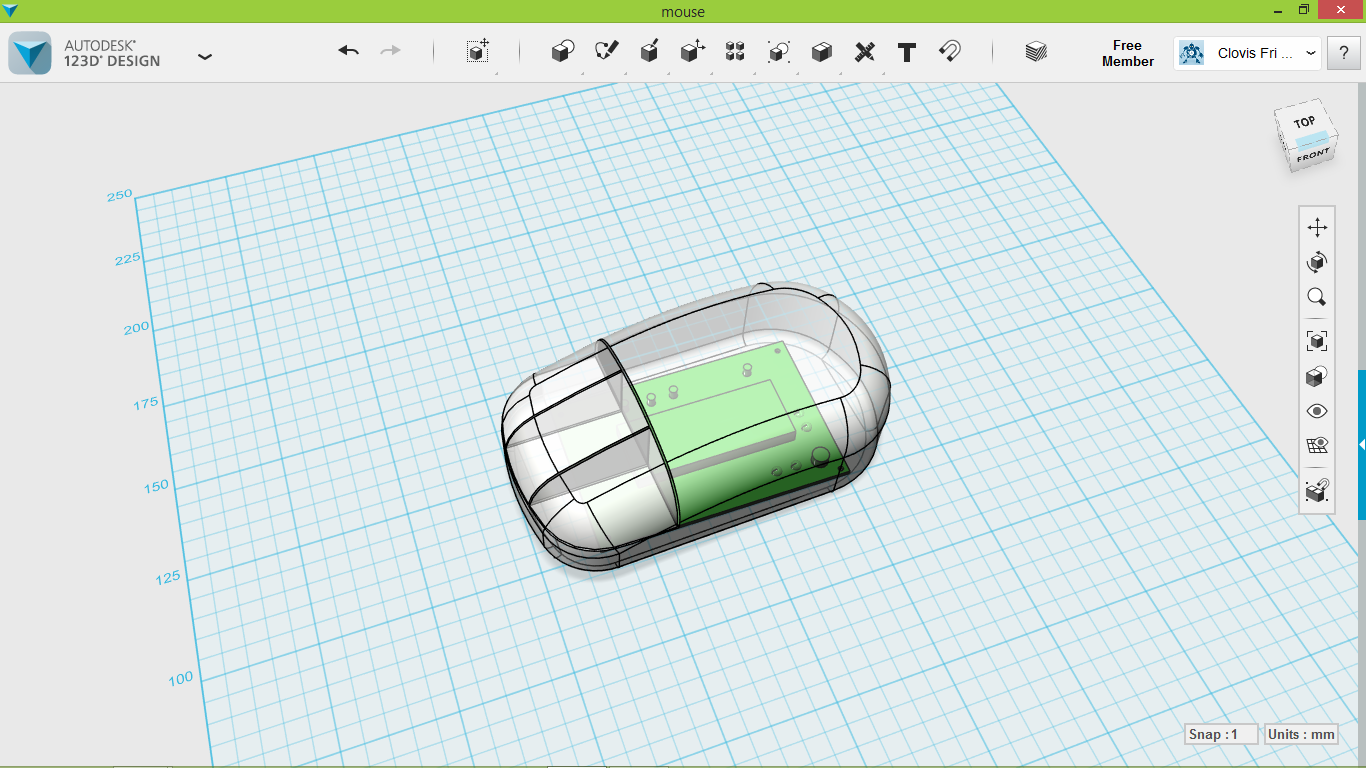Open the Pattern tool menu
This screenshot has height=768, width=1366.
pos(735,52)
